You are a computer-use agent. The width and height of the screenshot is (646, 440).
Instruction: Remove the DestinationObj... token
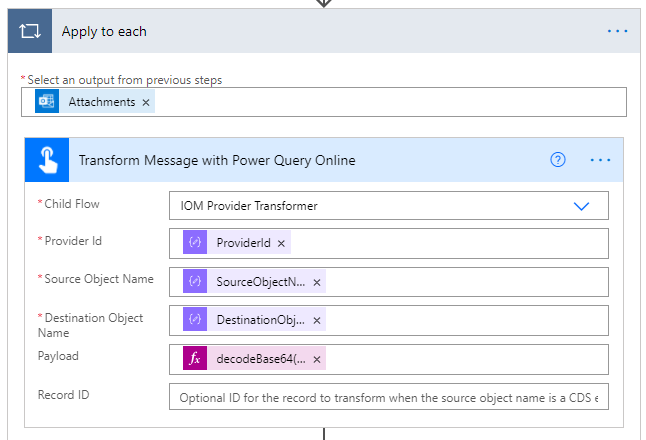[316, 321]
